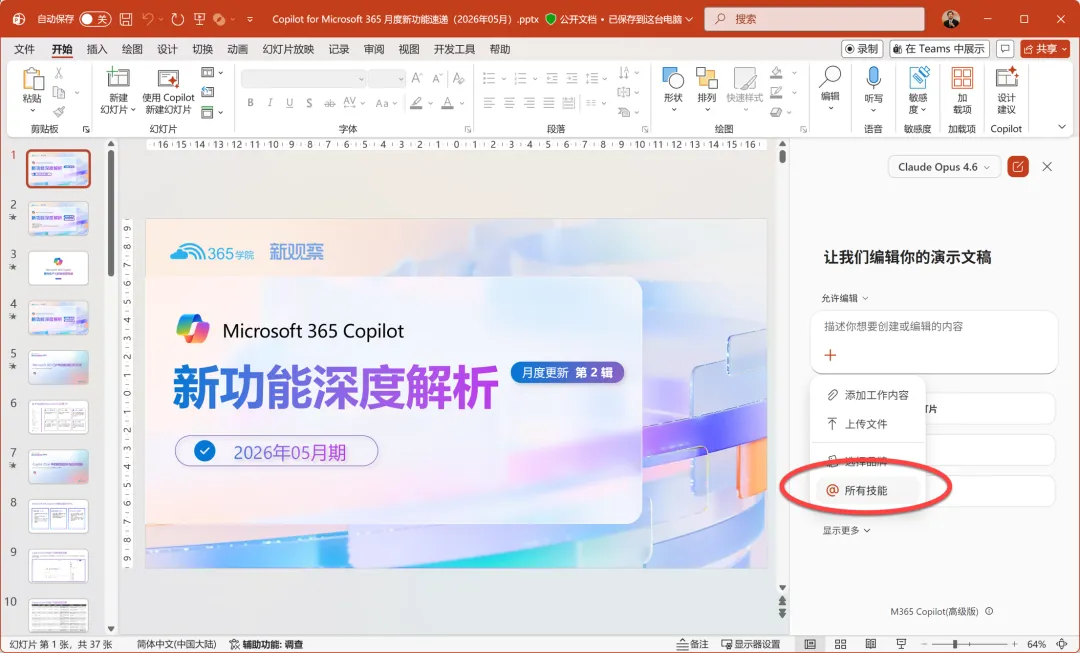This screenshot has width=1080, height=653.
Task: Click the bulleted list icon
Action: click(x=489, y=78)
